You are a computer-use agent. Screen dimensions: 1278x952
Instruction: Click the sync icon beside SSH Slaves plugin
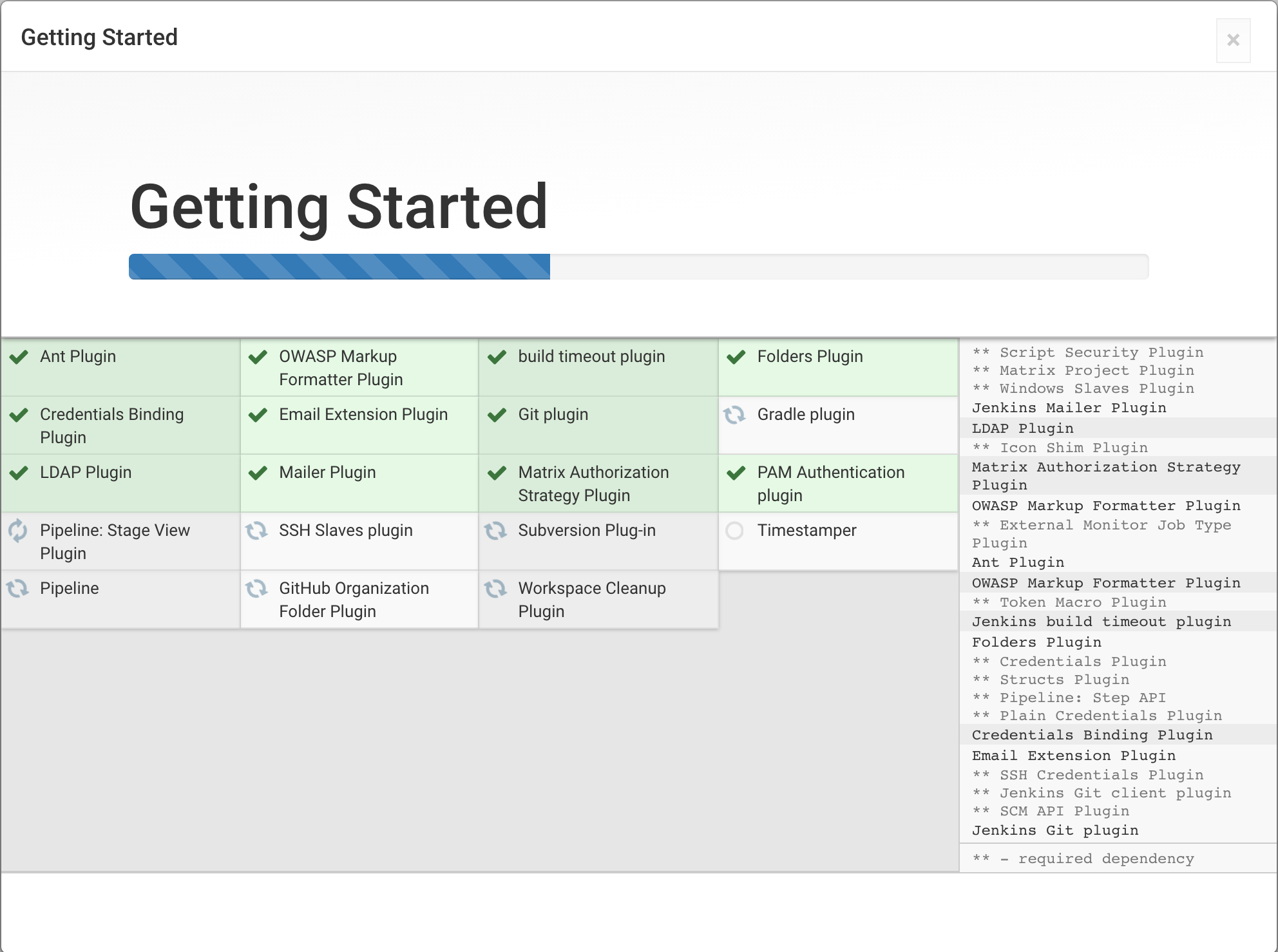(256, 531)
